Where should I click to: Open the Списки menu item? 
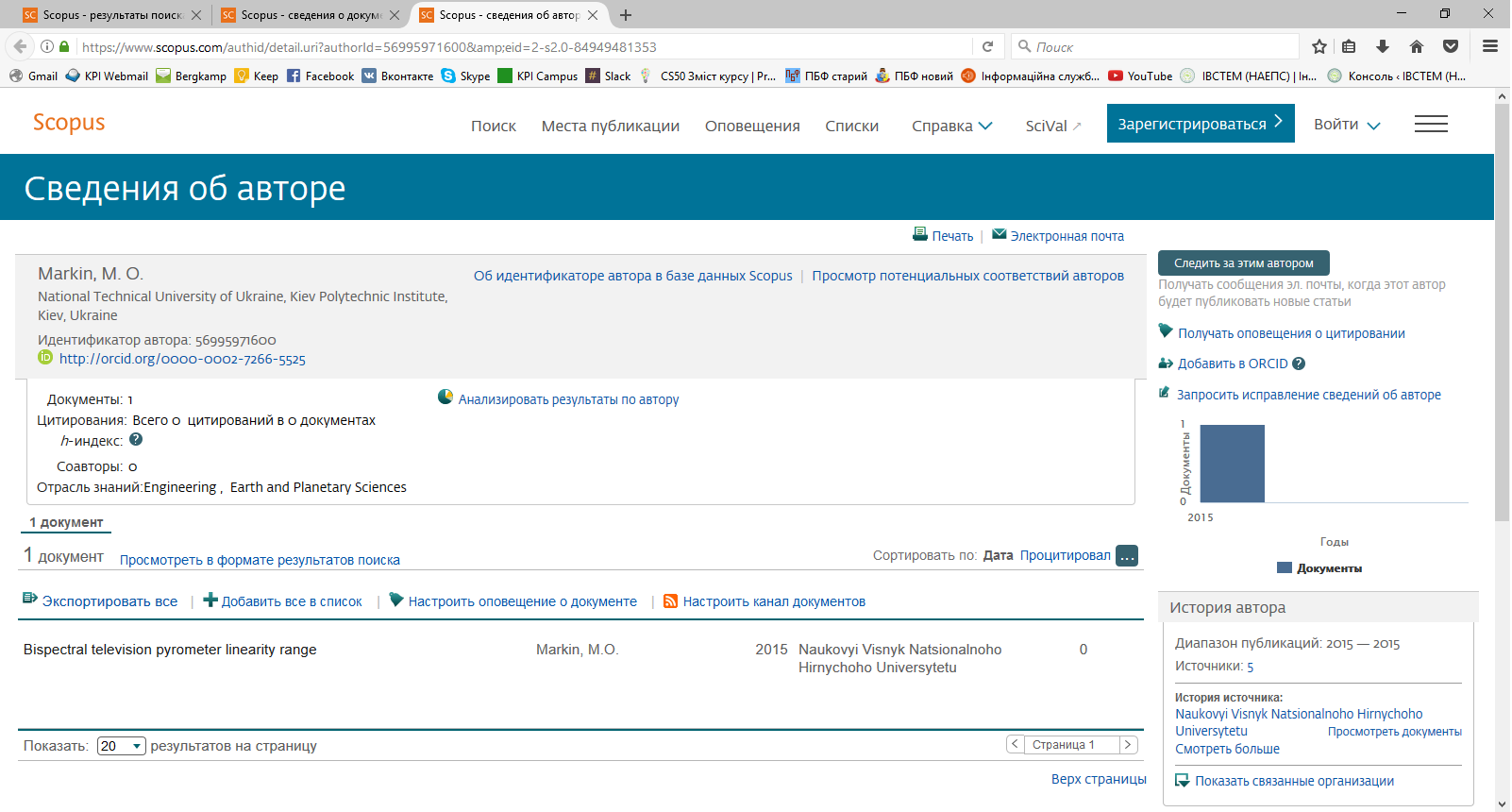point(851,126)
